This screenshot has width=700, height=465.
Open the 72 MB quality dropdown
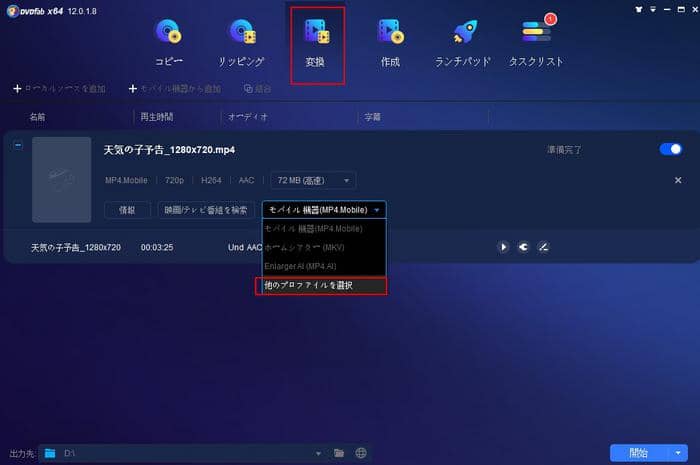click(313, 180)
